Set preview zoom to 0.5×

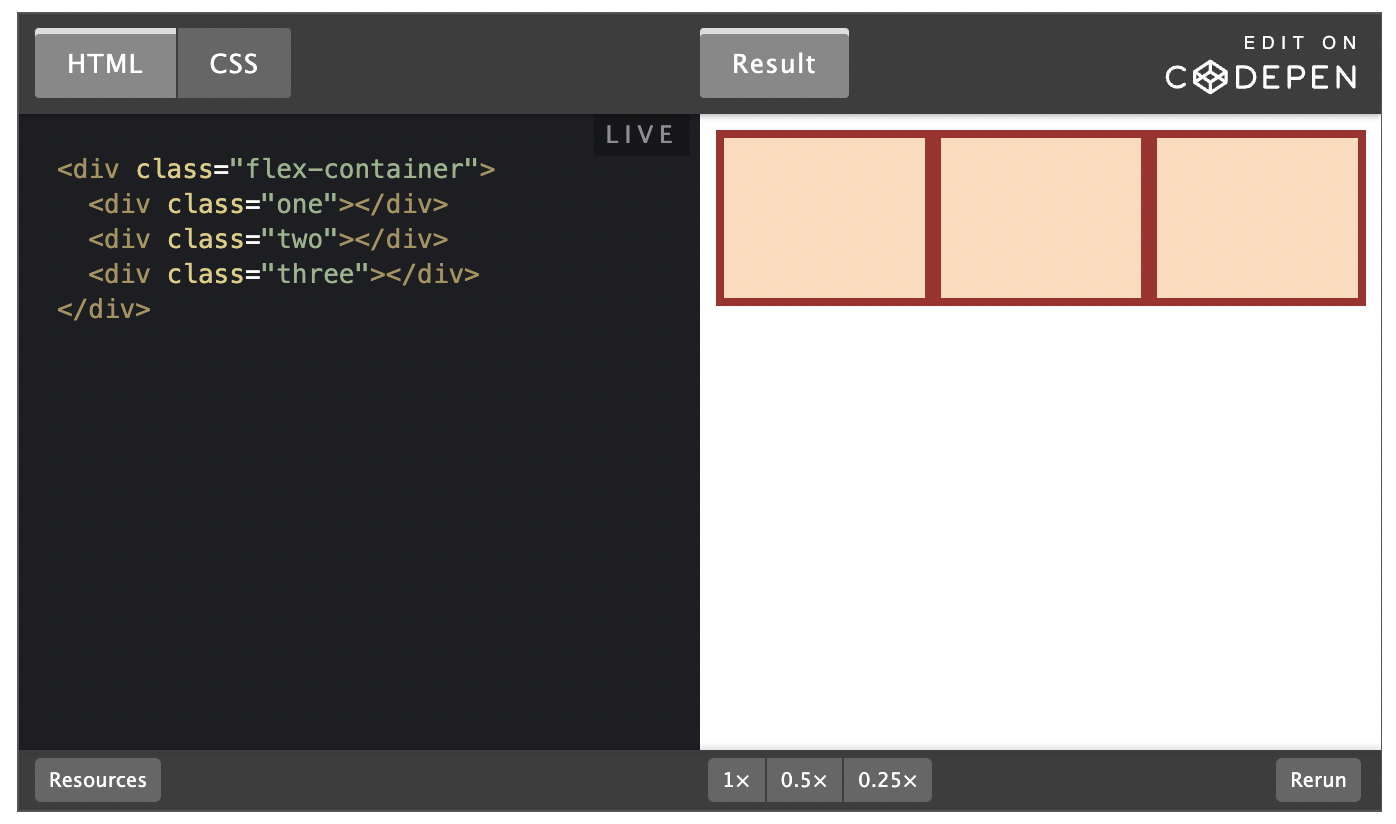click(x=804, y=780)
